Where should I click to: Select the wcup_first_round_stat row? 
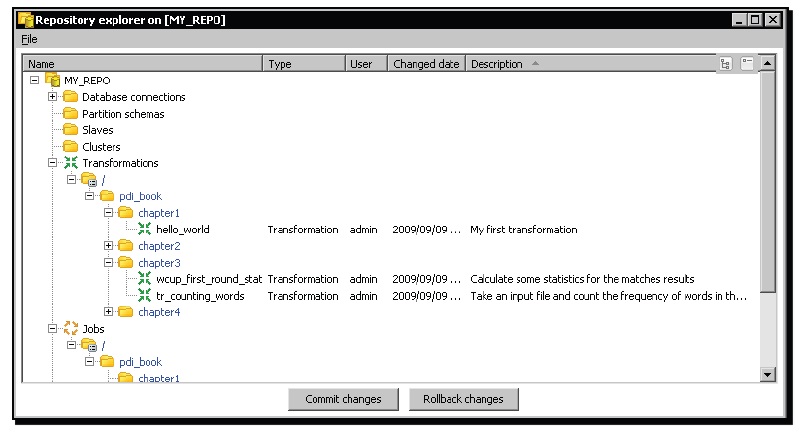391,279
